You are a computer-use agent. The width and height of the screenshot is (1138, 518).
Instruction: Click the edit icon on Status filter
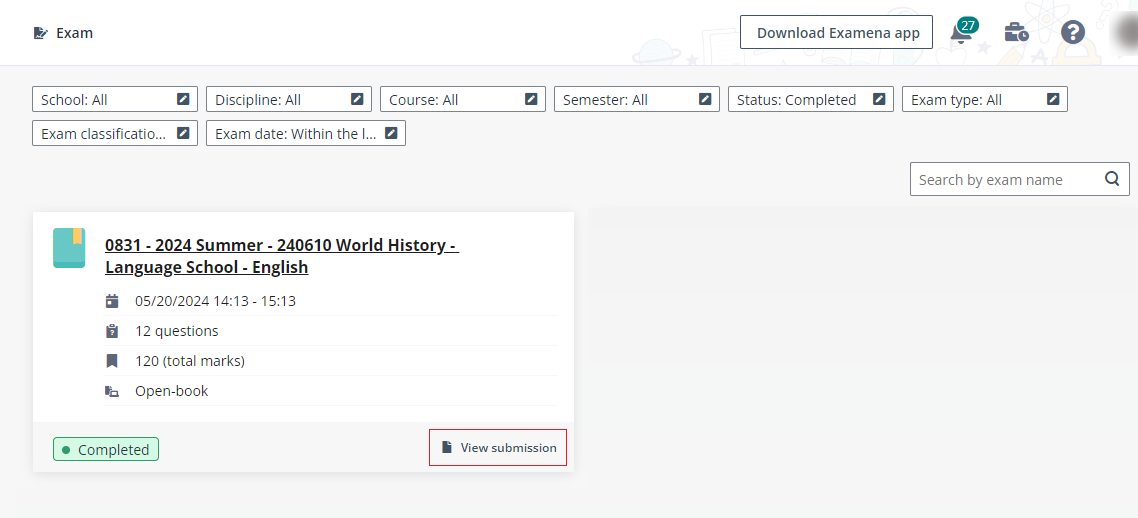pyautogui.click(x=879, y=99)
